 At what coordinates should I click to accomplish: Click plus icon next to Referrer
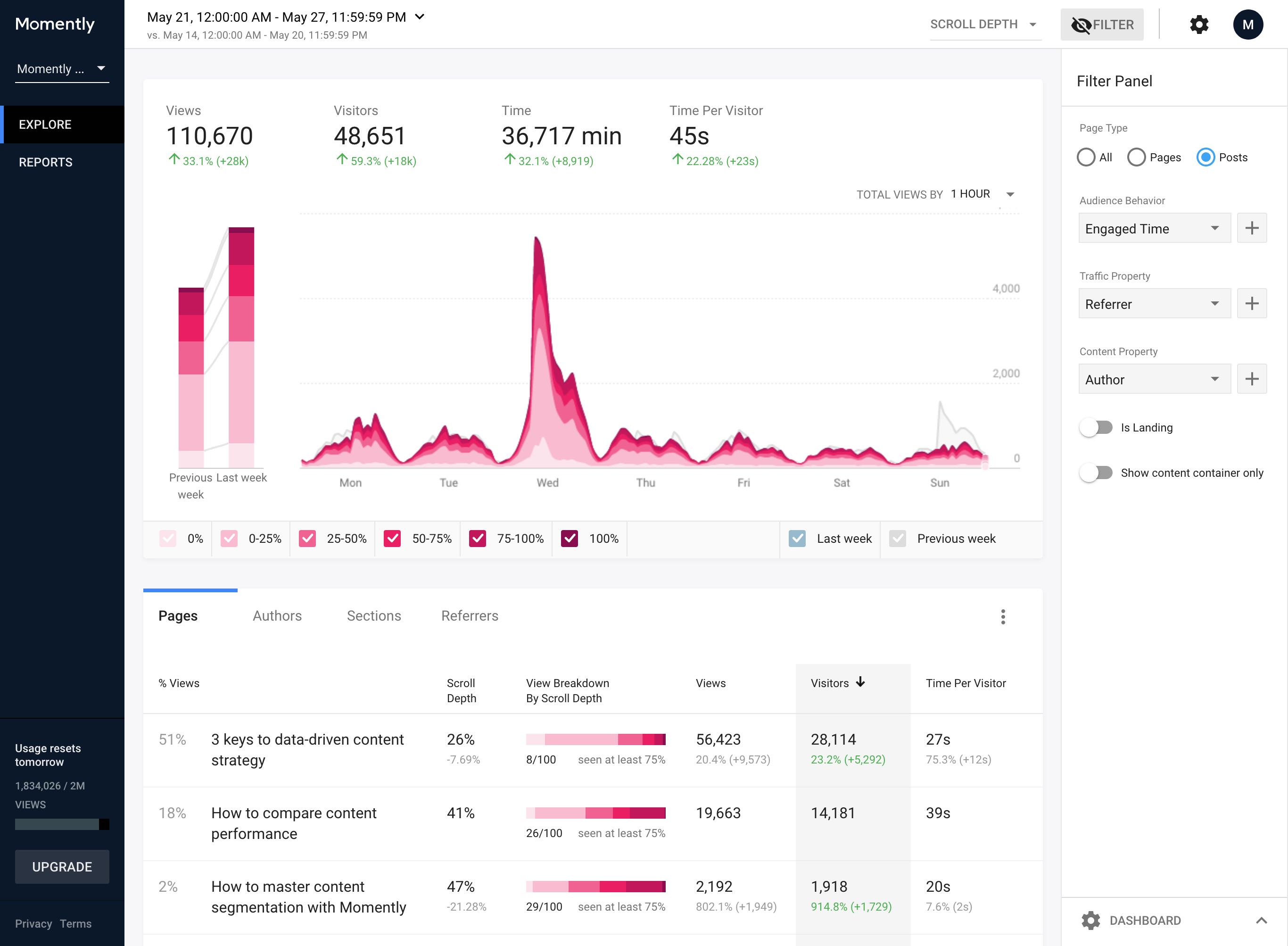tap(1251, 304)
